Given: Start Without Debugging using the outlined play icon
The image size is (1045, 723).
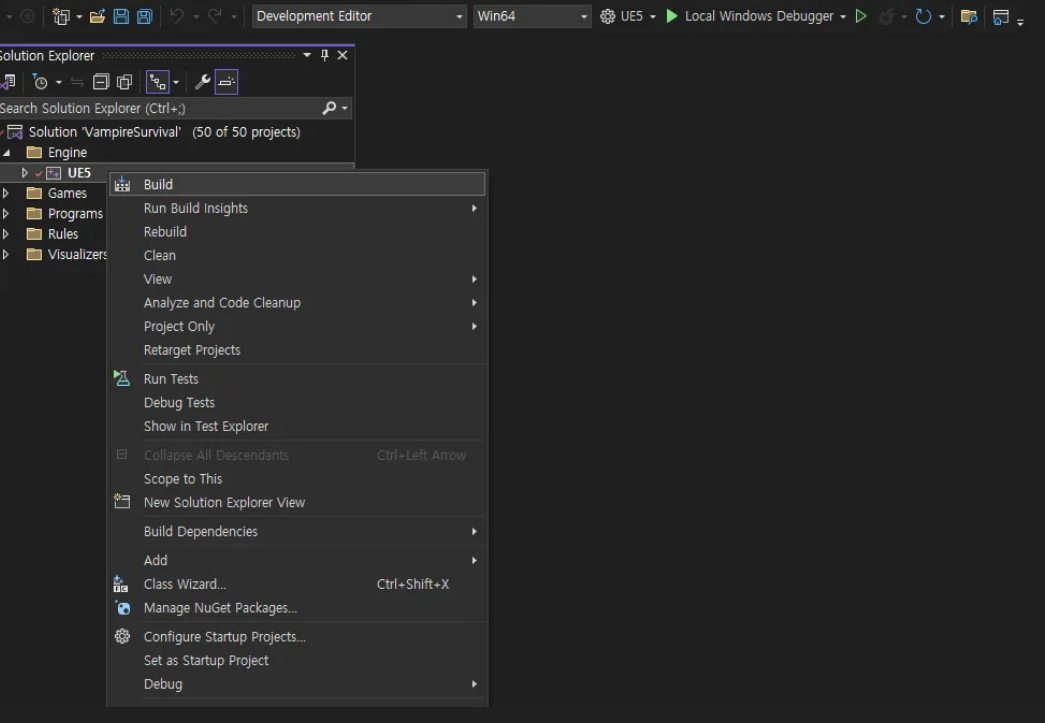Looking at the screenshot, I should pyautogui.click(x=861, y=16).
